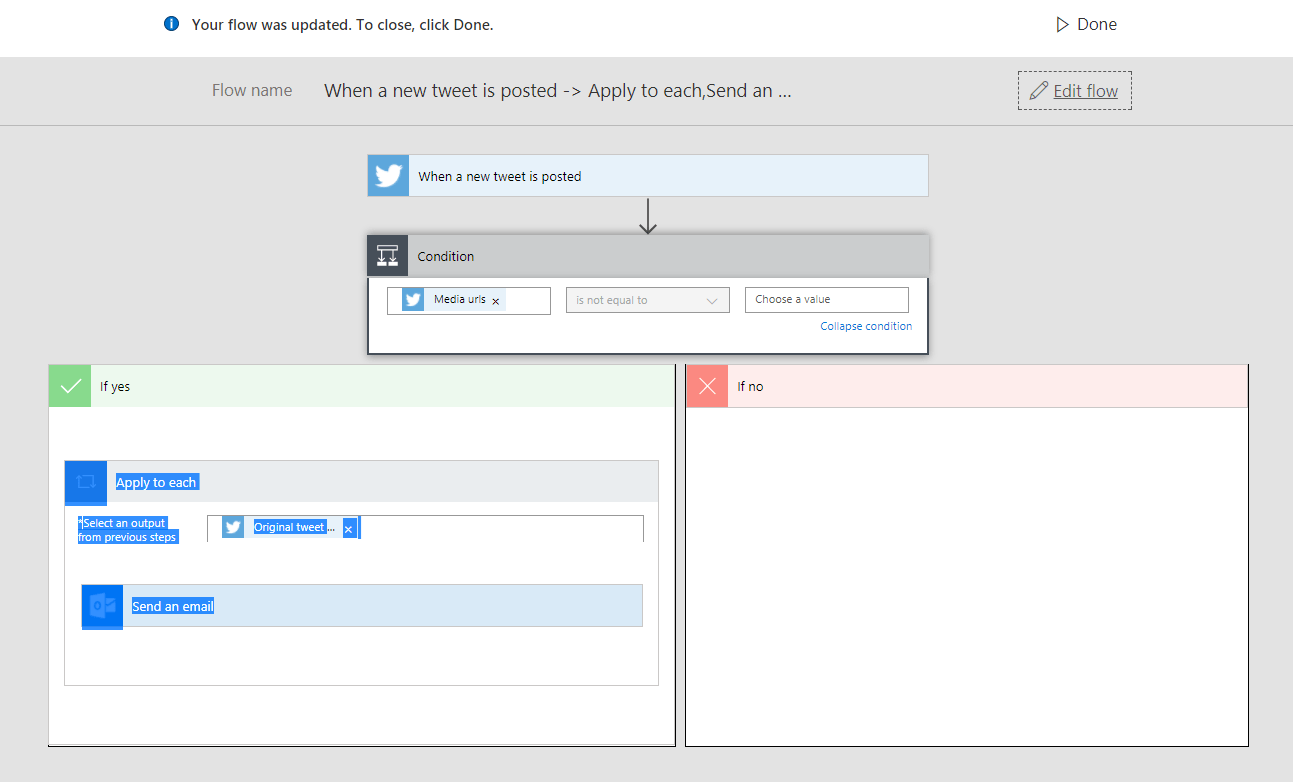Click the 'Your flow was updated' message

point(343,25)
